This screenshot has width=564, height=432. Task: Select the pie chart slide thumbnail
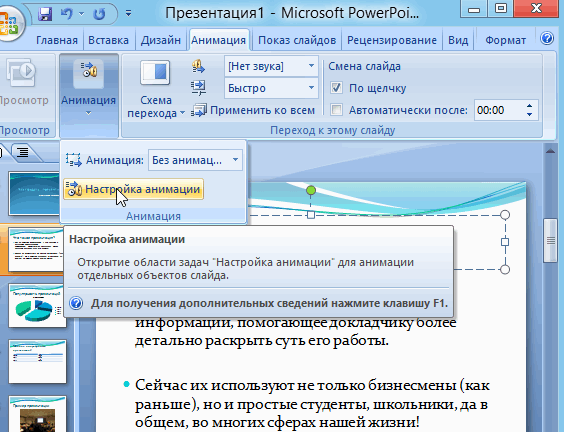37,305
